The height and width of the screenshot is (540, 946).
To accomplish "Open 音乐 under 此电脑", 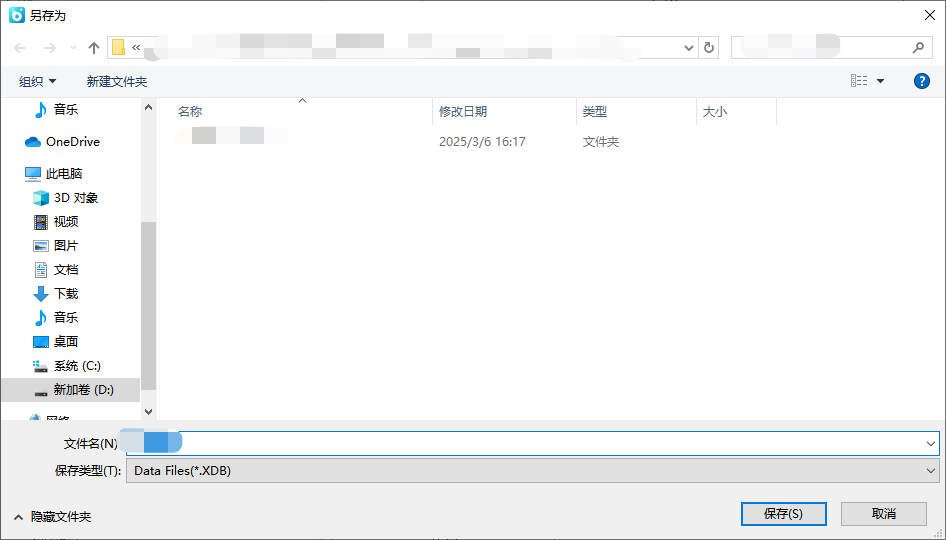I will click(x=66, y=317).
